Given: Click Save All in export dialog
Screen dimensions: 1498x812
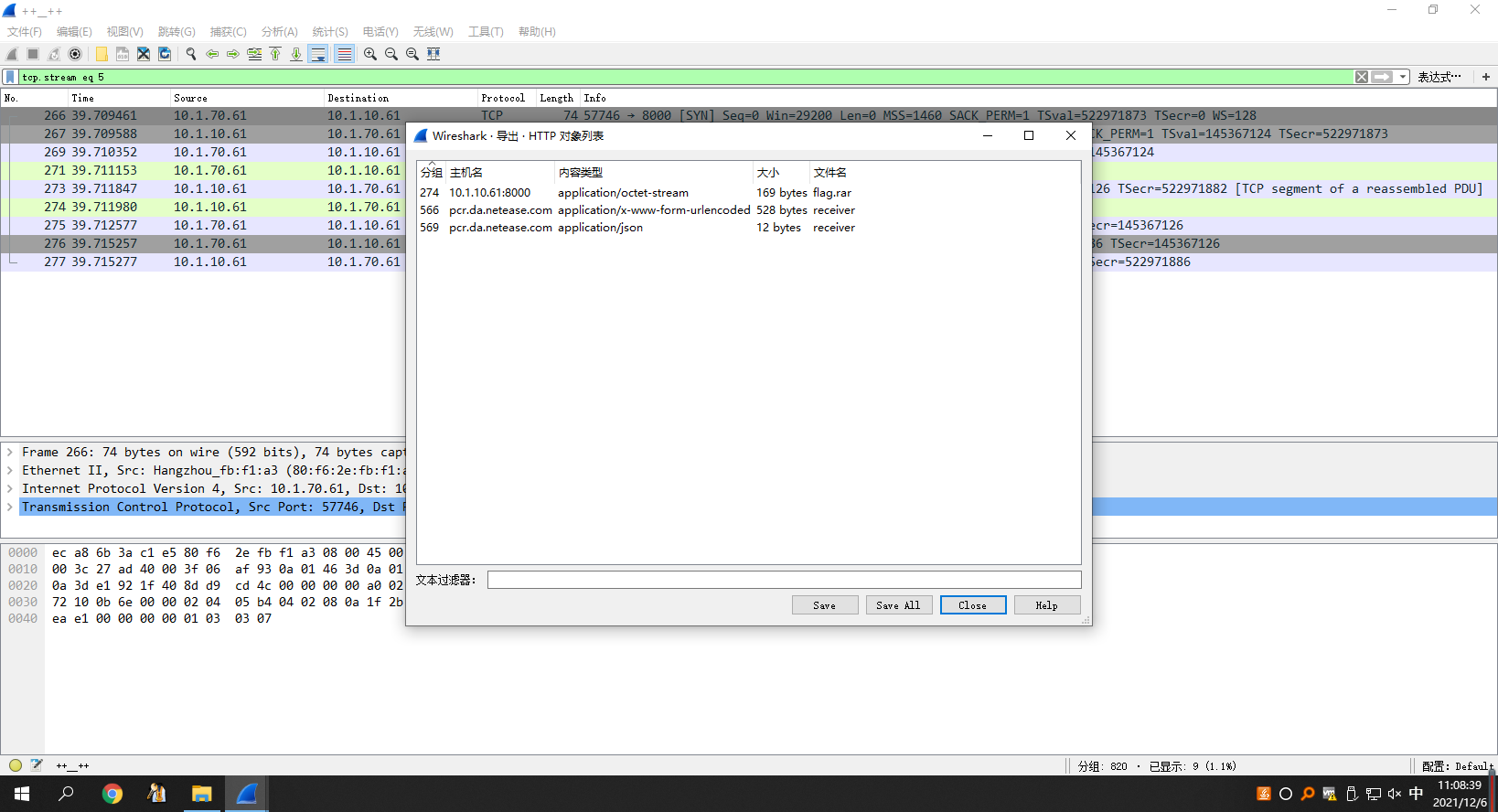Looking at the screenshot, I should [x=899, y=605].
